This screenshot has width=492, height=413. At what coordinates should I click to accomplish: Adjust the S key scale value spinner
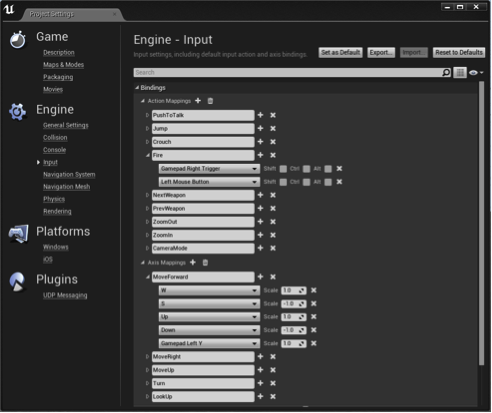click(x=294, y=304)
